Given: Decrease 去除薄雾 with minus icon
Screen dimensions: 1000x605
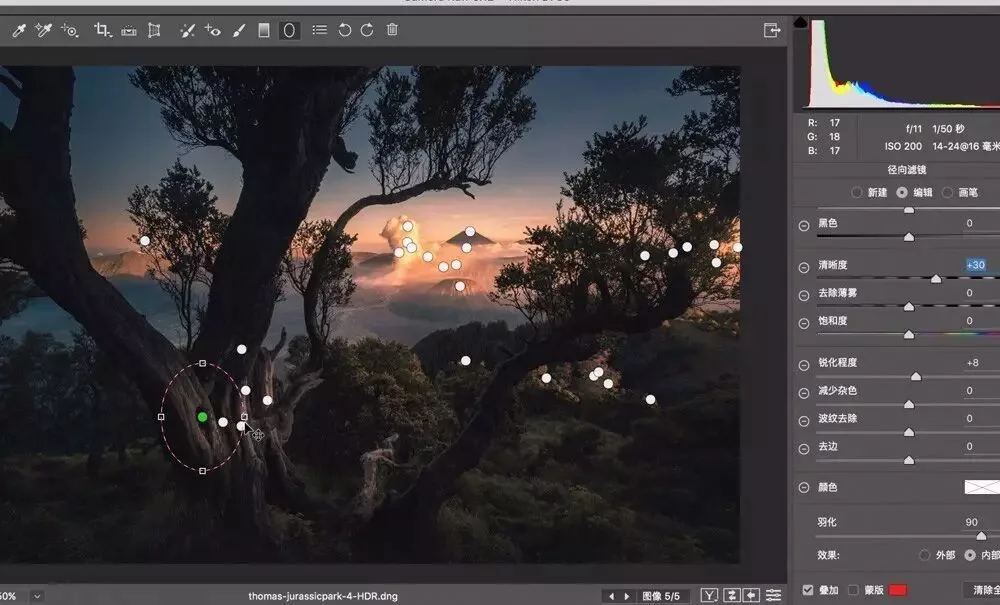Looking at the screenshot, I should coord(804,296).
